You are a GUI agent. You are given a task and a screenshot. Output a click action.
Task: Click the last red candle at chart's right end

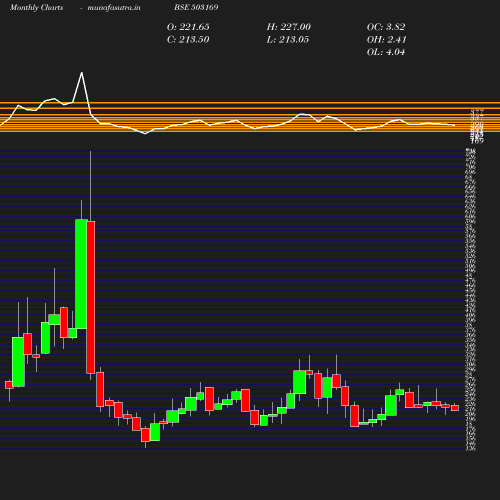pyautogui.click(x=455, y=408)
